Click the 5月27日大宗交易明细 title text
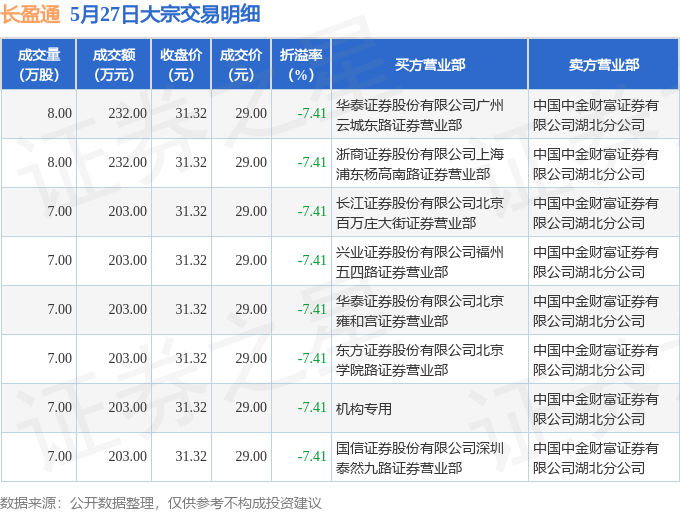680x512 pixels. coord(165,14)
